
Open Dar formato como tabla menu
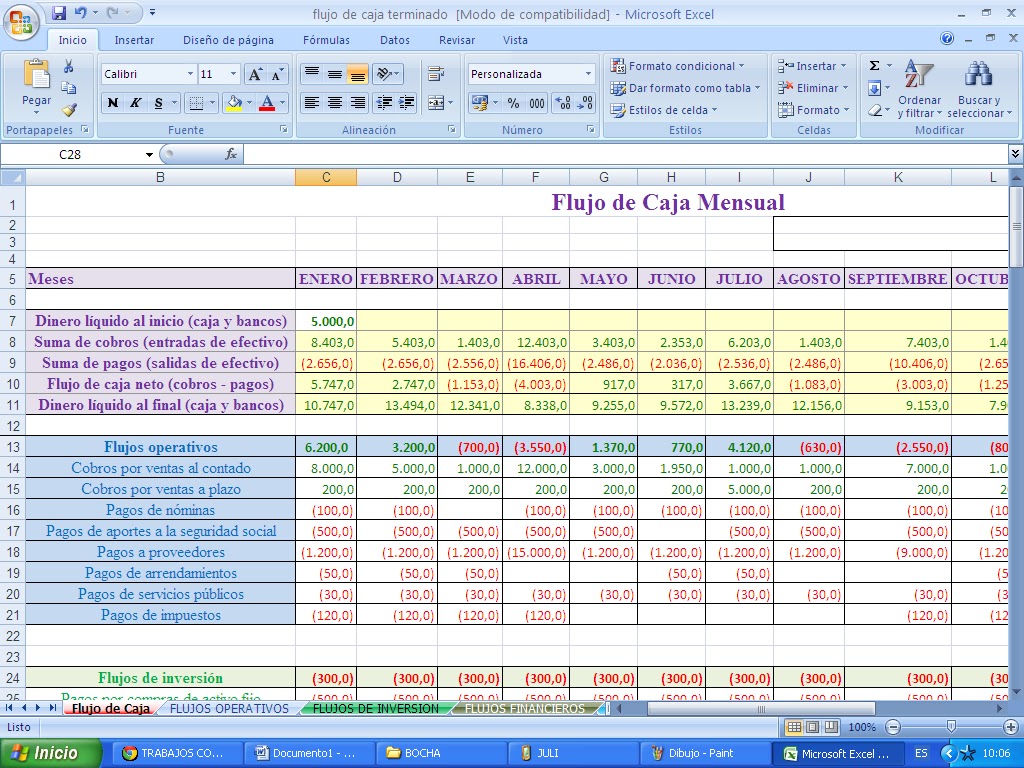point(685,88)
